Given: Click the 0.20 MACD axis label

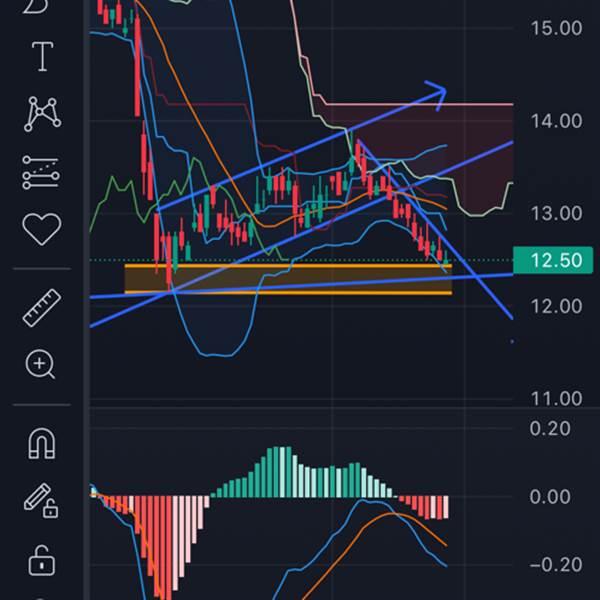Looking at the screenshot, I should coord(550,429).
